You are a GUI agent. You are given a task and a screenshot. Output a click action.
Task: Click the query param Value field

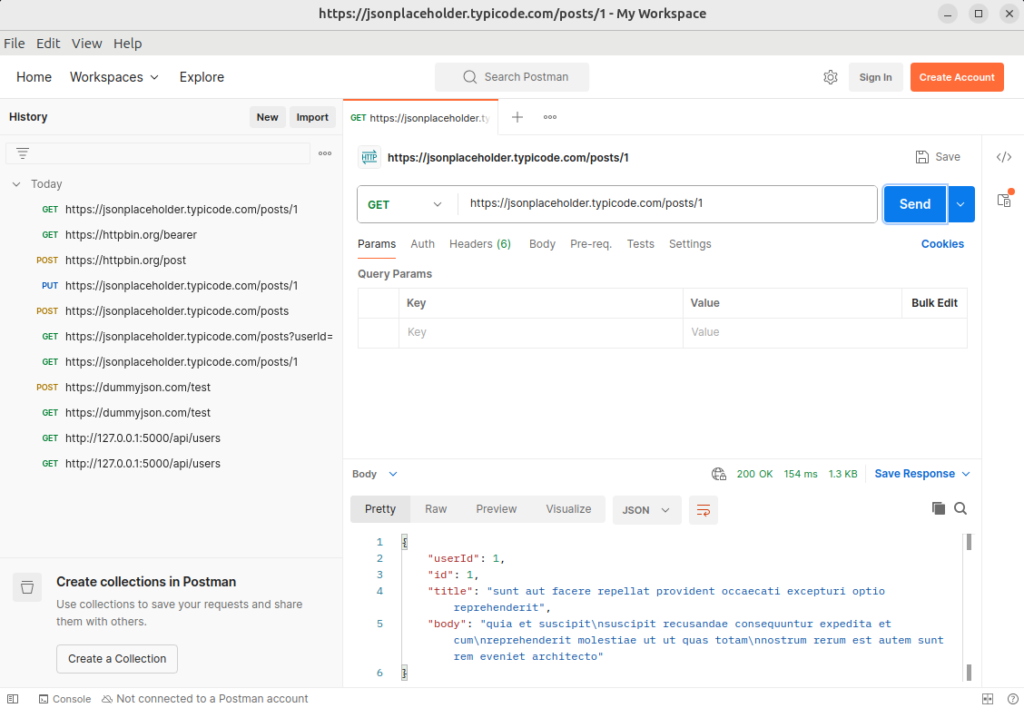coord(825,332)
